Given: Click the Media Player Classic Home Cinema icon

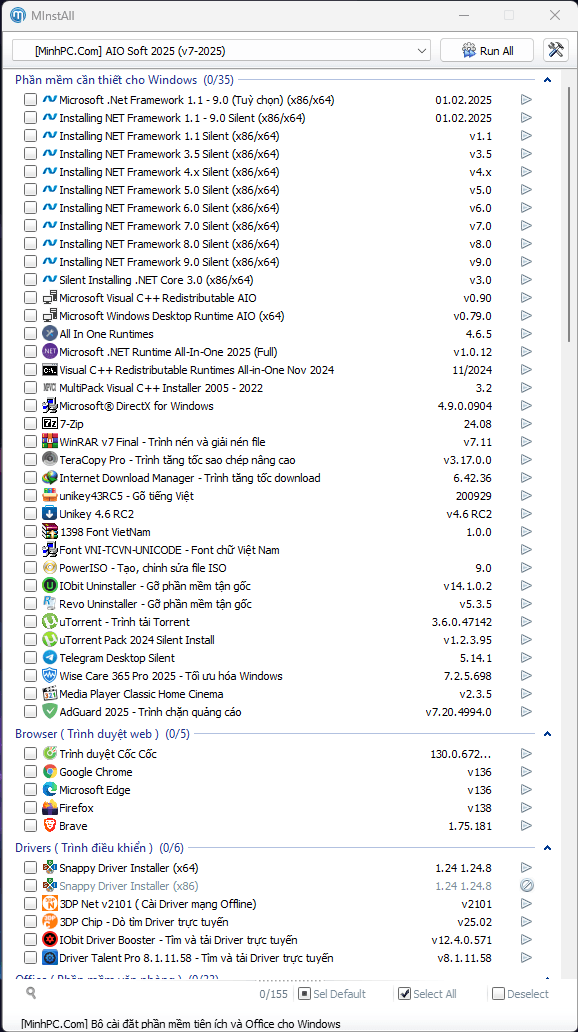Looking at the screenshot, I should [49, 694].
